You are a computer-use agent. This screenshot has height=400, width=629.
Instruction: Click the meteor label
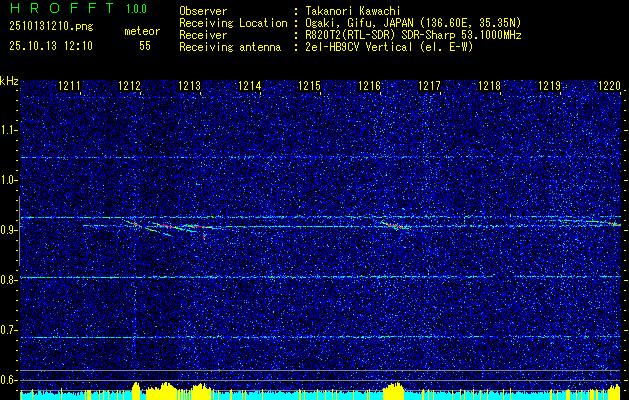point(142,32)
